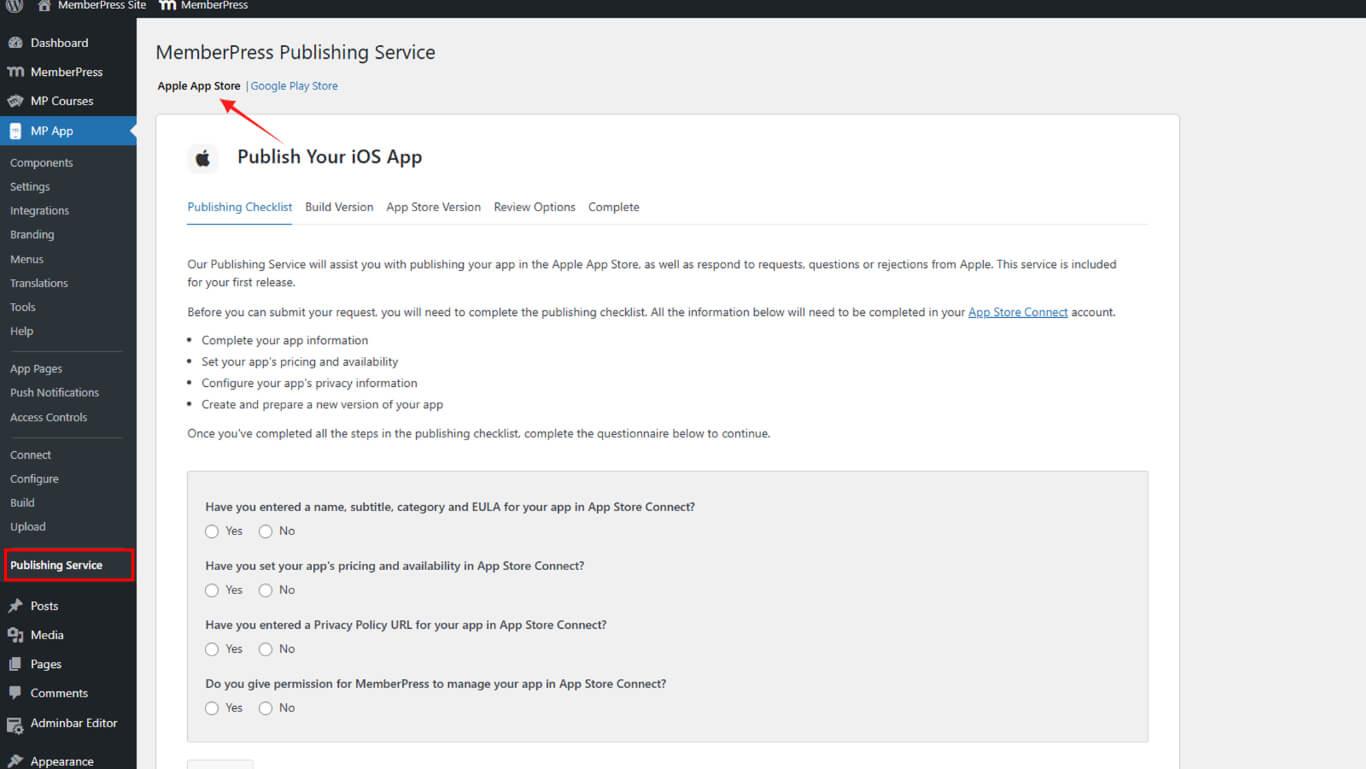Switch to the Build Version tab
The width and height of the screenshot is (1366, 769).
coord(339,207)
